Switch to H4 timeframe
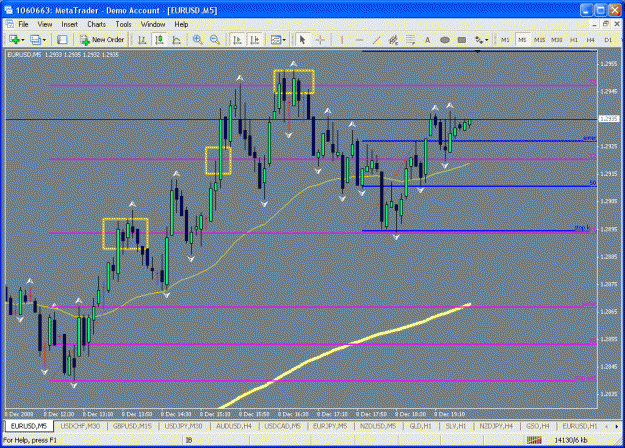625x448 pixels. [x=591, y=40]
